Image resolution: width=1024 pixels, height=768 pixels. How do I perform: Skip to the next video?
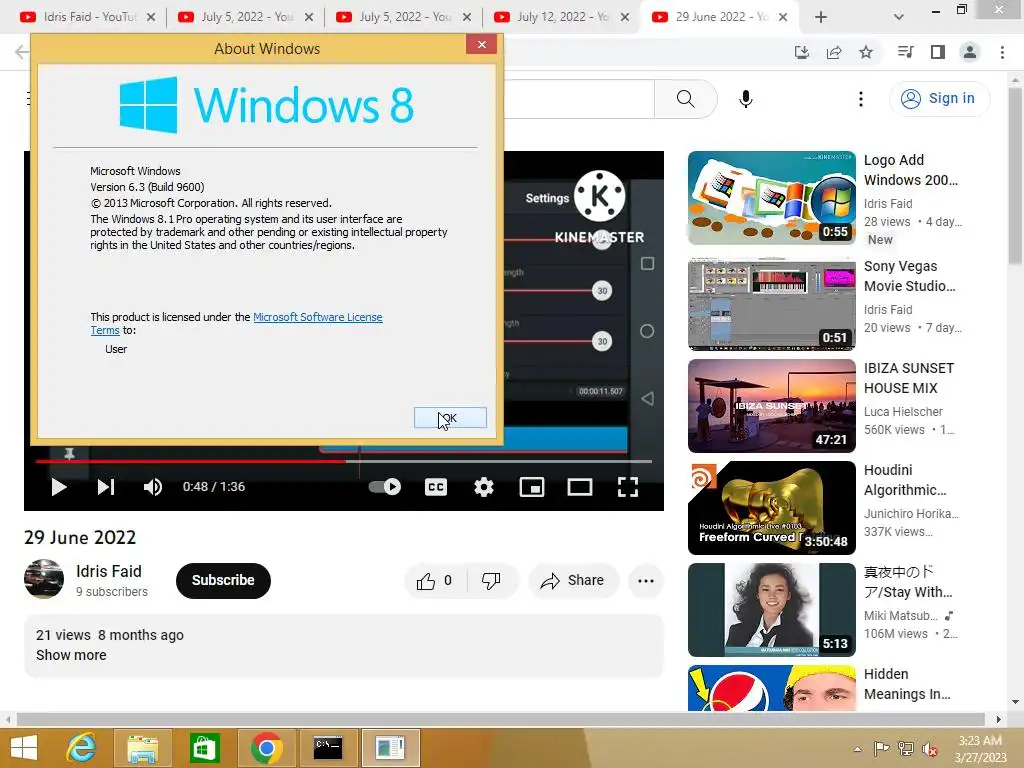[x=106, y=487]
